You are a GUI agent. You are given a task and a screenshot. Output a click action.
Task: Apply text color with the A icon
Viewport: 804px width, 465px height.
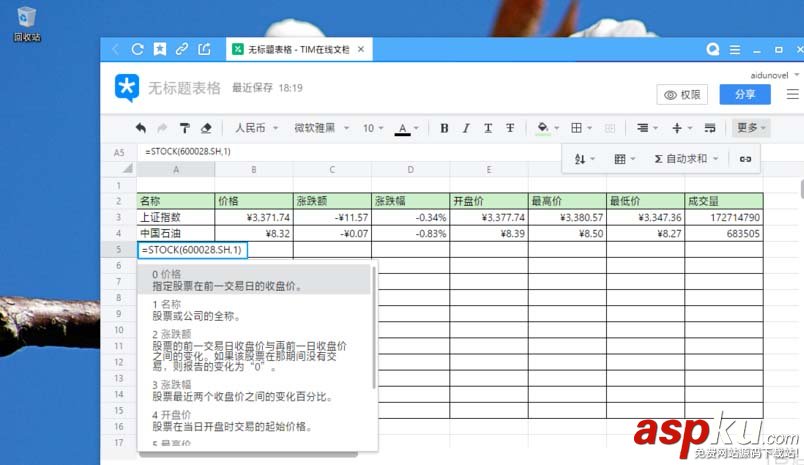click(x=403, y=129)
